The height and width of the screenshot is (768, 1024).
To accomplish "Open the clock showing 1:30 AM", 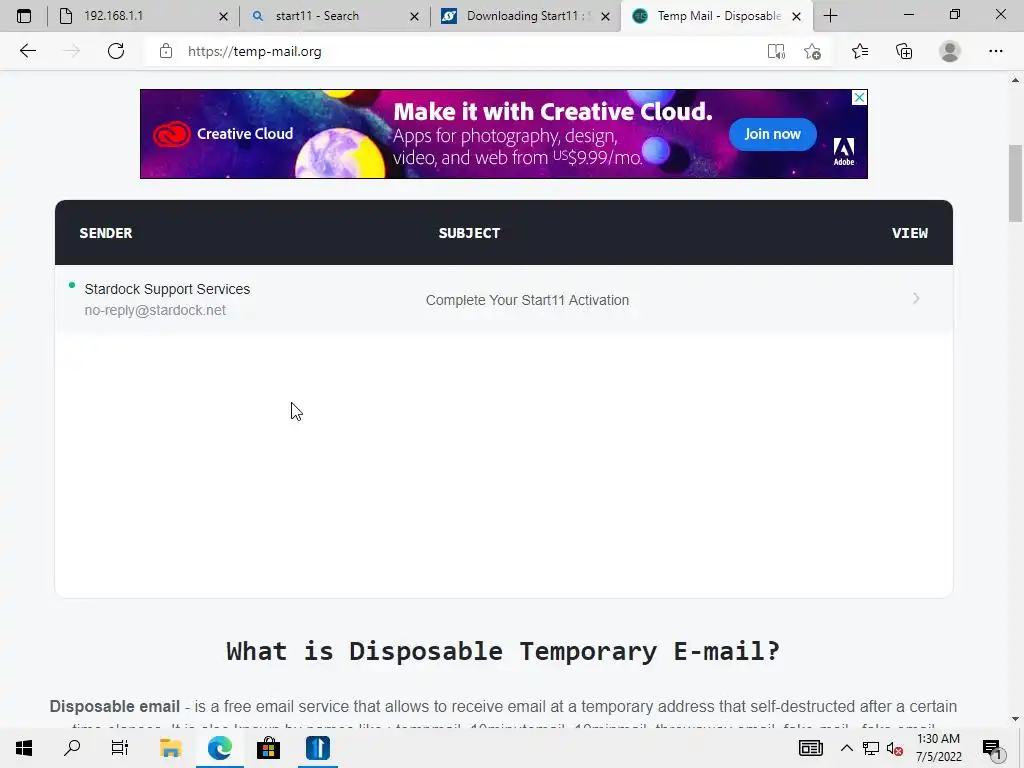I will tap(938, 748).
